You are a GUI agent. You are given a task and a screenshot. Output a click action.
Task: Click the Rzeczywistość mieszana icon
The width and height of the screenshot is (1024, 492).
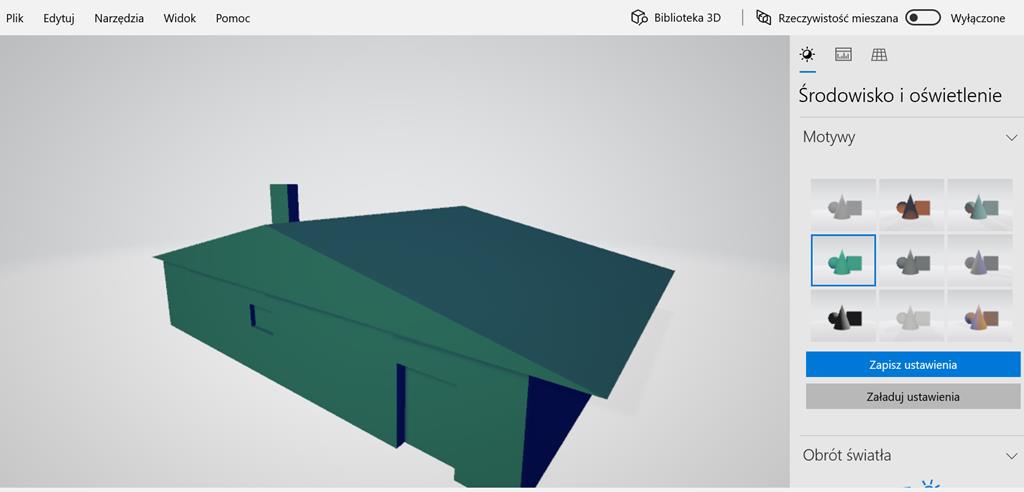click(764, 18)
